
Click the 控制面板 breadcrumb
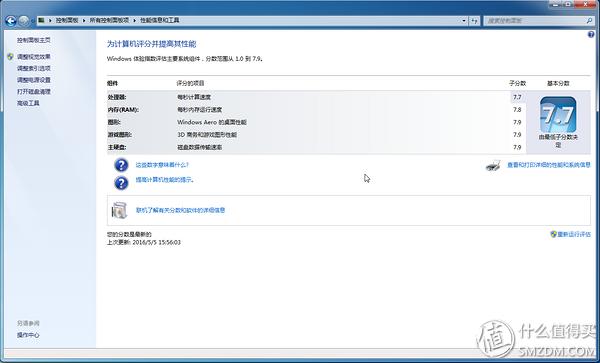point(67,20)
